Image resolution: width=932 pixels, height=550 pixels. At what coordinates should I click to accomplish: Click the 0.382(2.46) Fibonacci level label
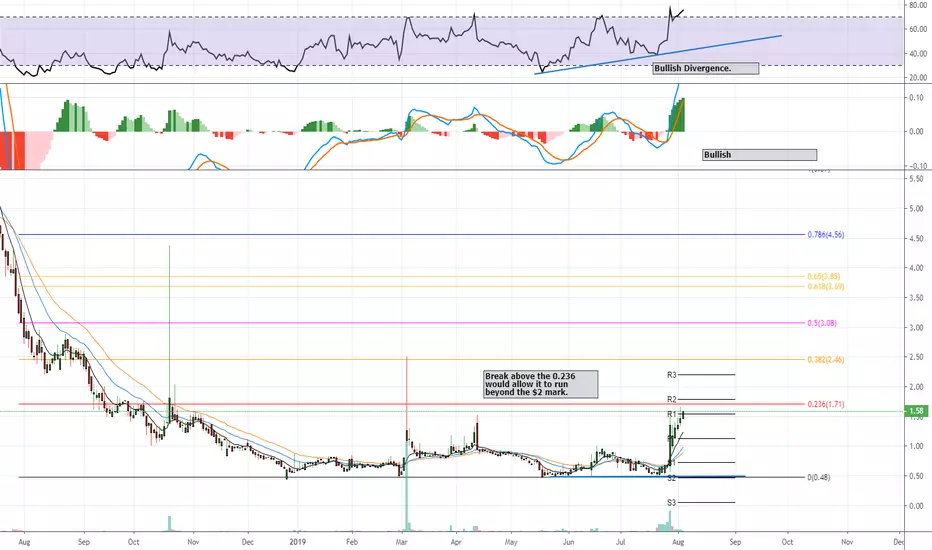coord(825,360)
